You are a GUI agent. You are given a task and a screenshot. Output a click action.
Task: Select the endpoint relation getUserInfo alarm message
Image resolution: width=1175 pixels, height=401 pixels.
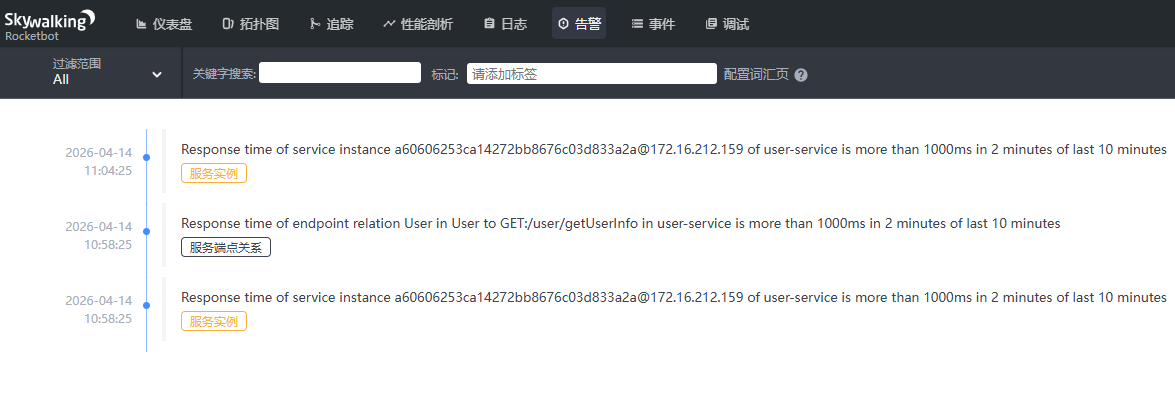coord(621,223)
